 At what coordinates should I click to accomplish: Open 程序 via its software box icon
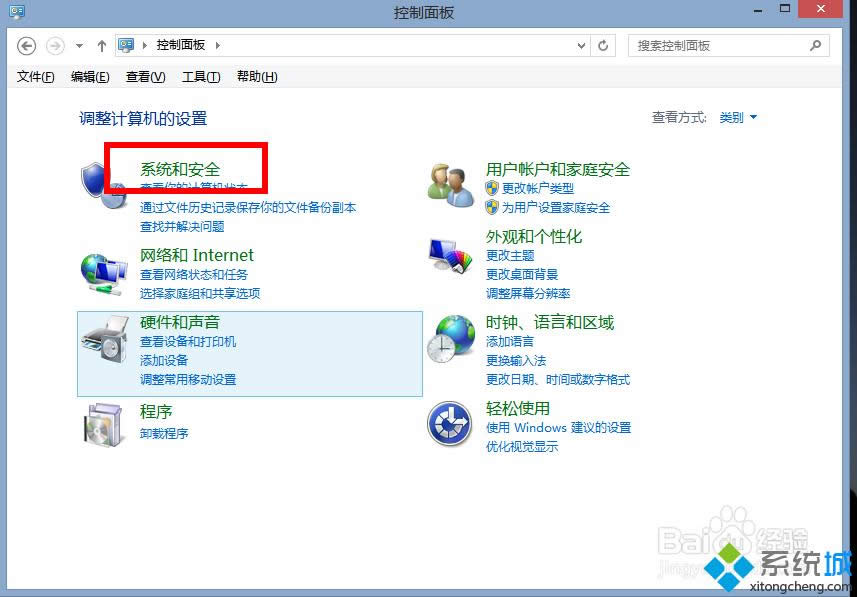(x=105, y=423)
